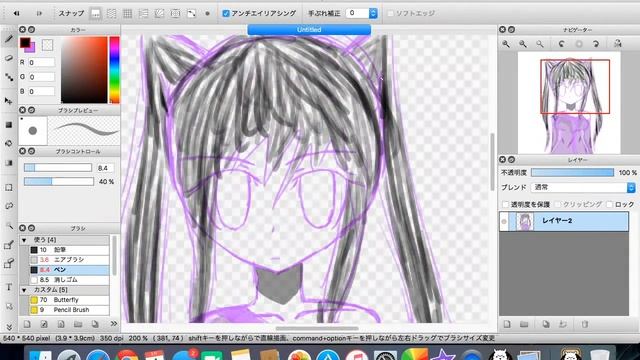Click the brush opacity slider at 40%
Image resolution: width=640 pixels, height=360 pixels.
[x=58, y=181]
